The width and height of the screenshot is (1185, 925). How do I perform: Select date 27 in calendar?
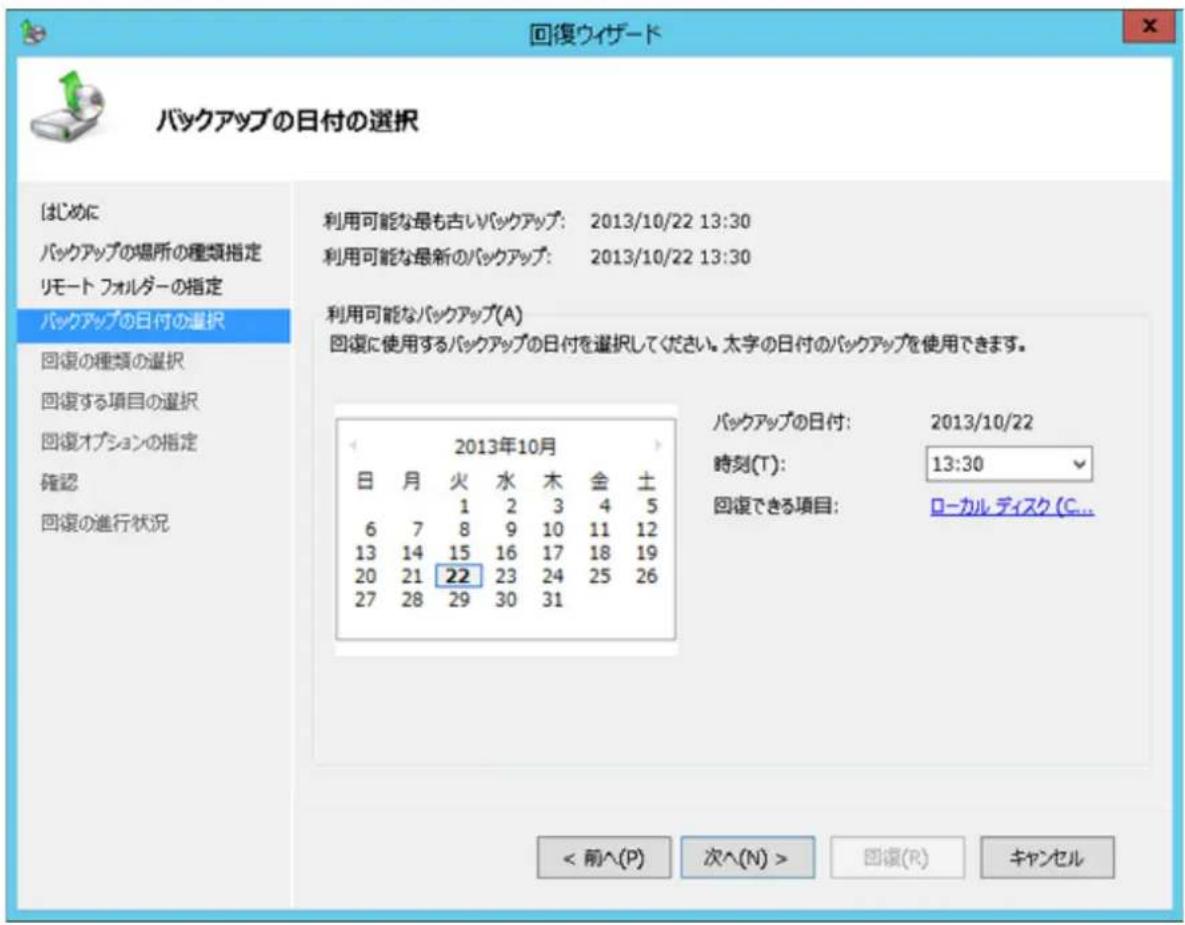pos(366,599)
